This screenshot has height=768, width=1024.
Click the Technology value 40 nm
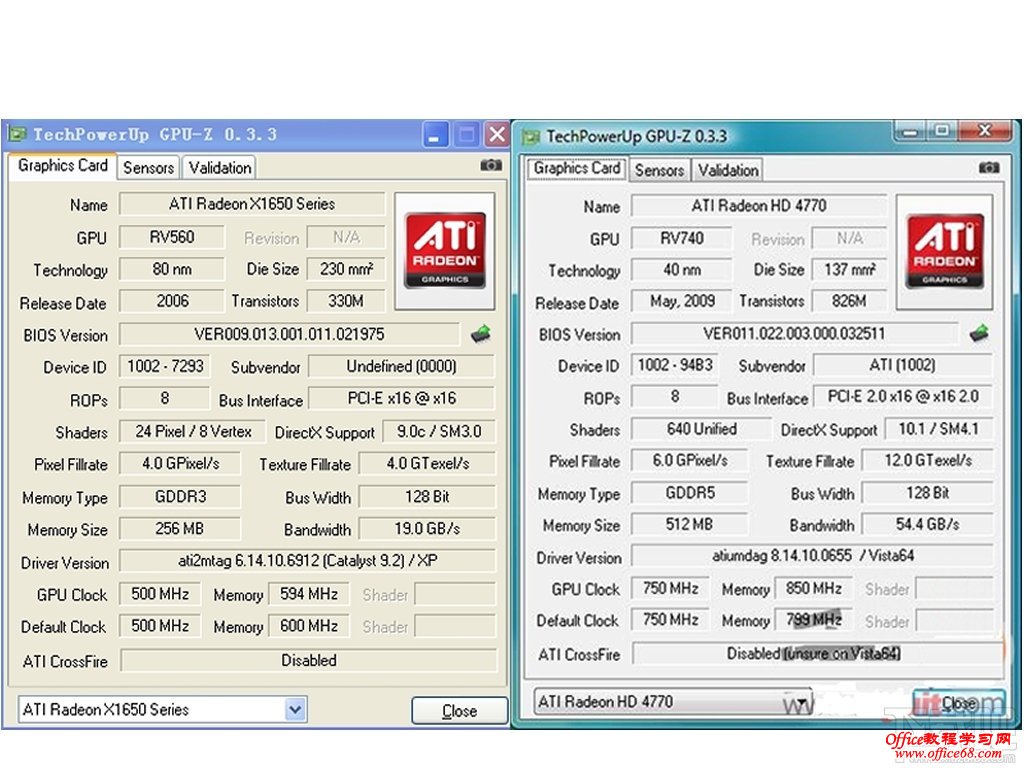pyautogui.click(x=681, y=270)
